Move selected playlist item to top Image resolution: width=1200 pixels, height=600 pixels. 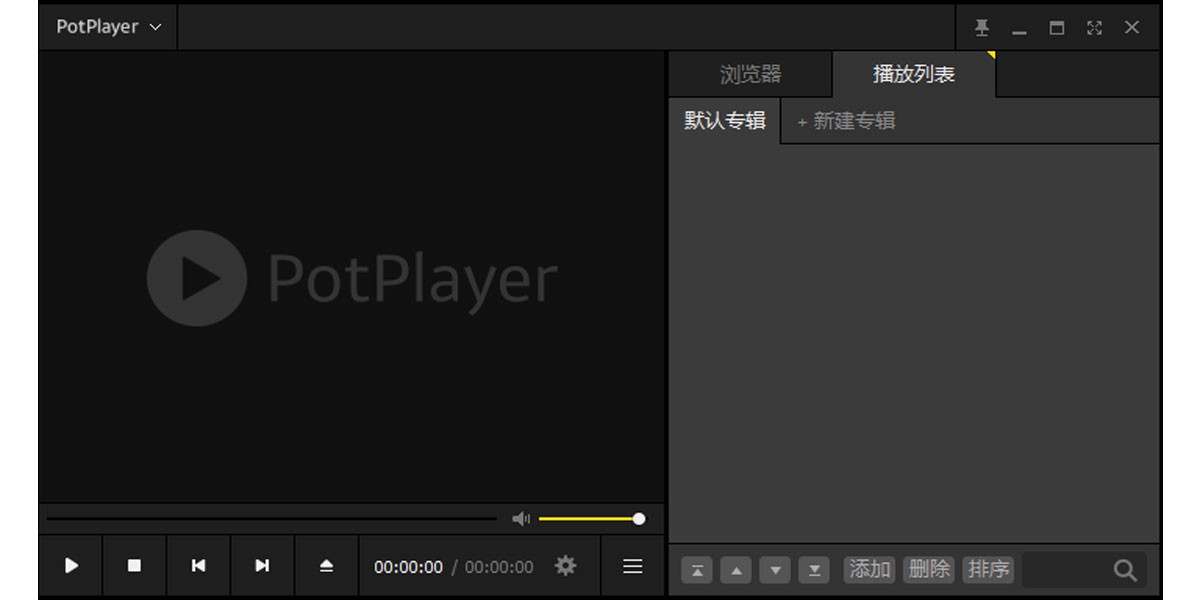pyautogui.click(x=697, y=569)
